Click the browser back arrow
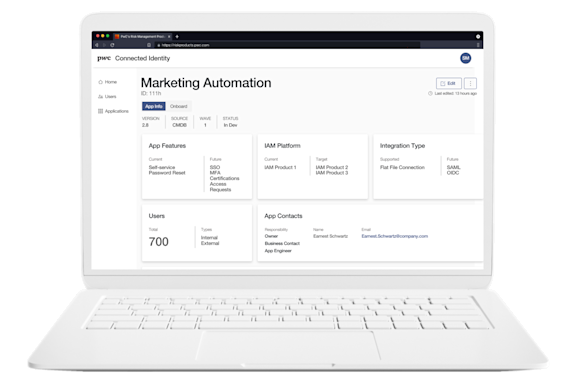 97,45
